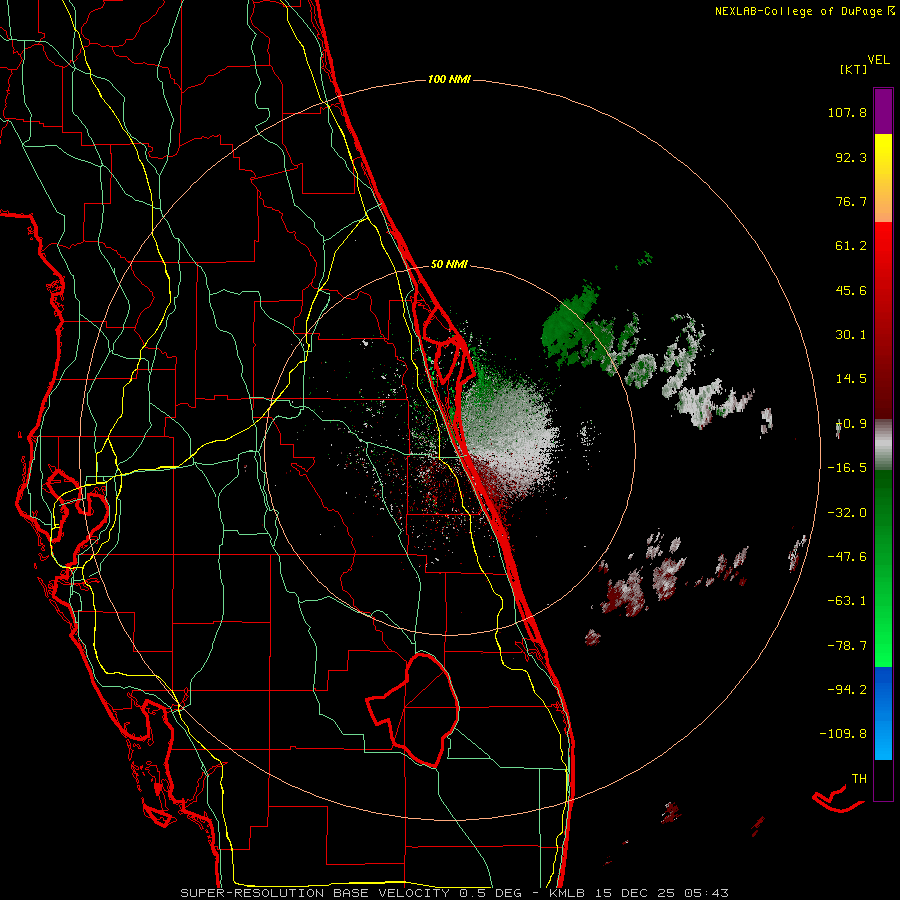
Task: Click the 100 NMI range ring label
Action: (449, 79)
